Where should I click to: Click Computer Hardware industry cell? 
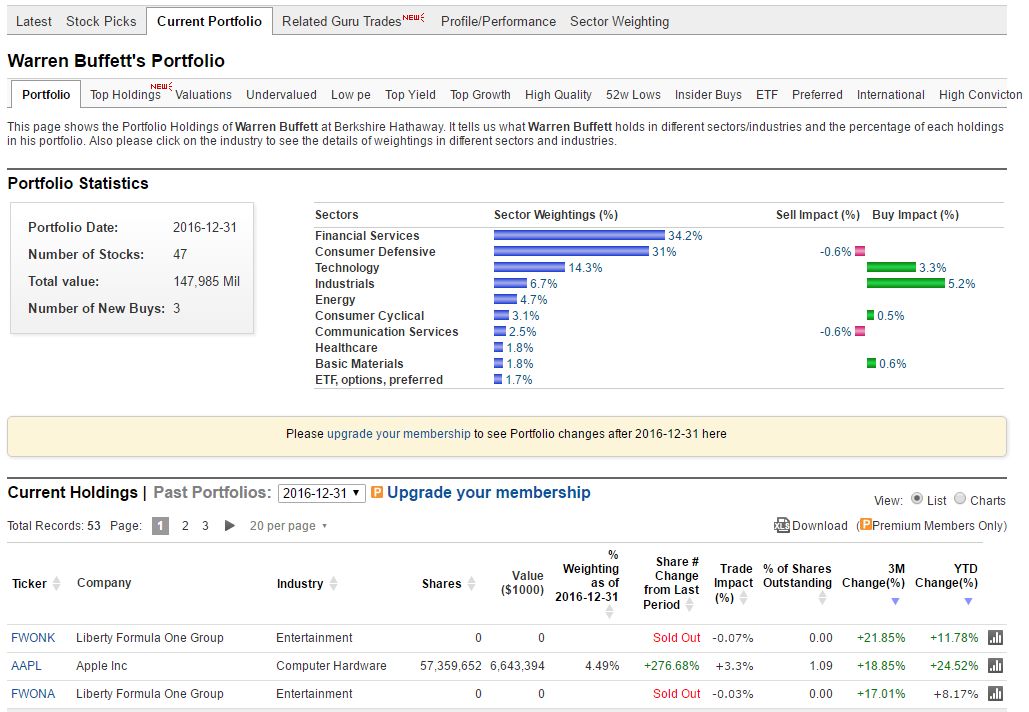click(x=331, y=665)
